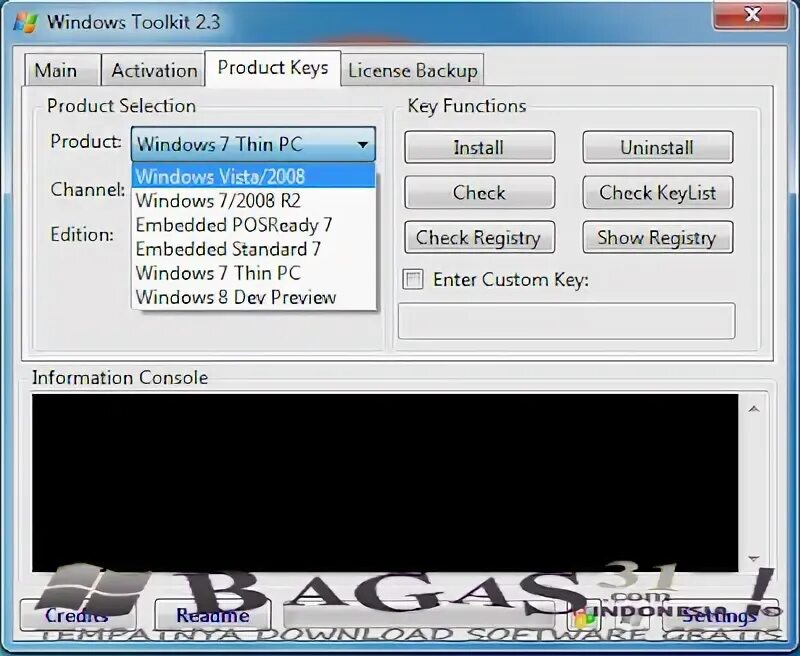Choose Windows 7/2008 R2 option
The image size is (800, 656).
pos(254,200)
